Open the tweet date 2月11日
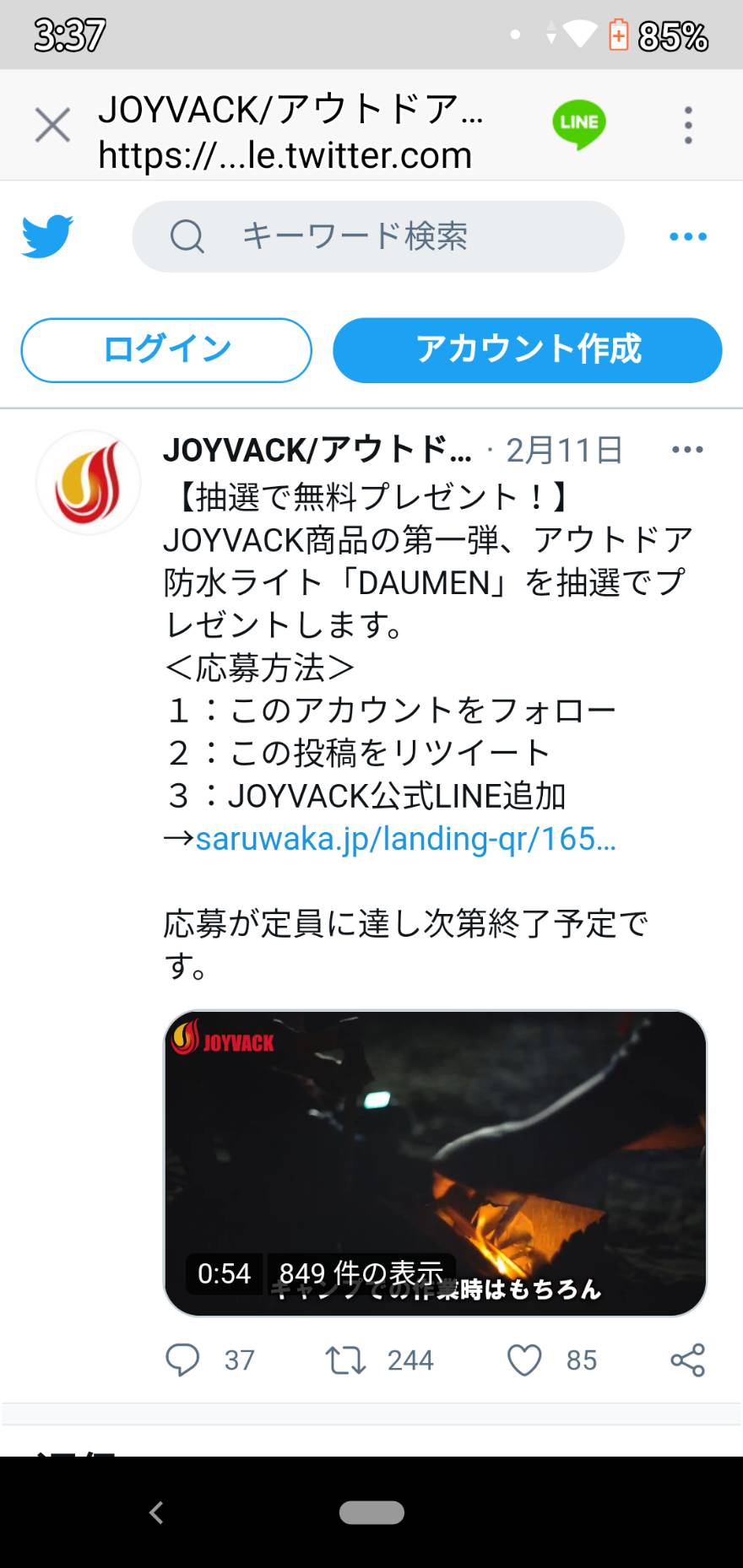 click(x=564, y=450)
